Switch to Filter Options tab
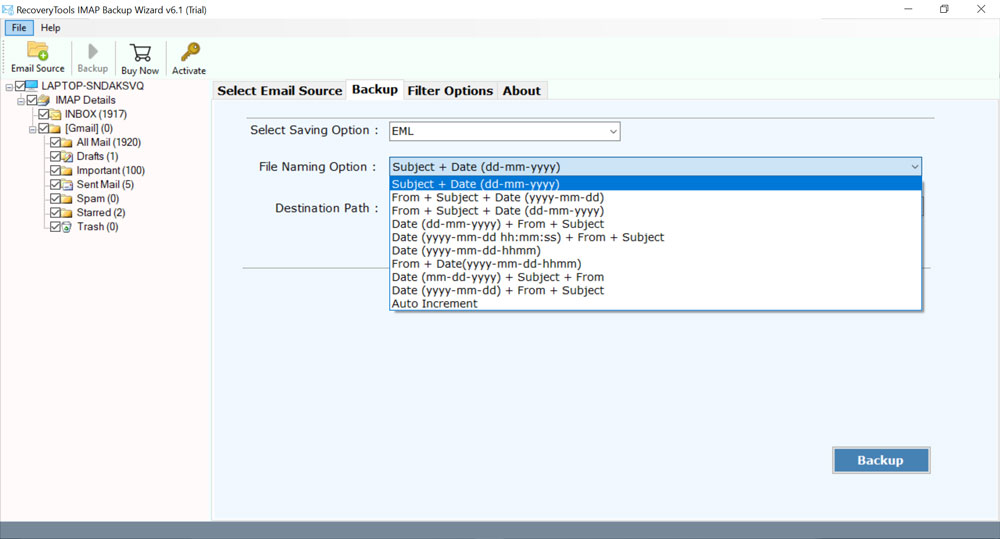This screenshot has height=539, width=1000. click(450, 91)
